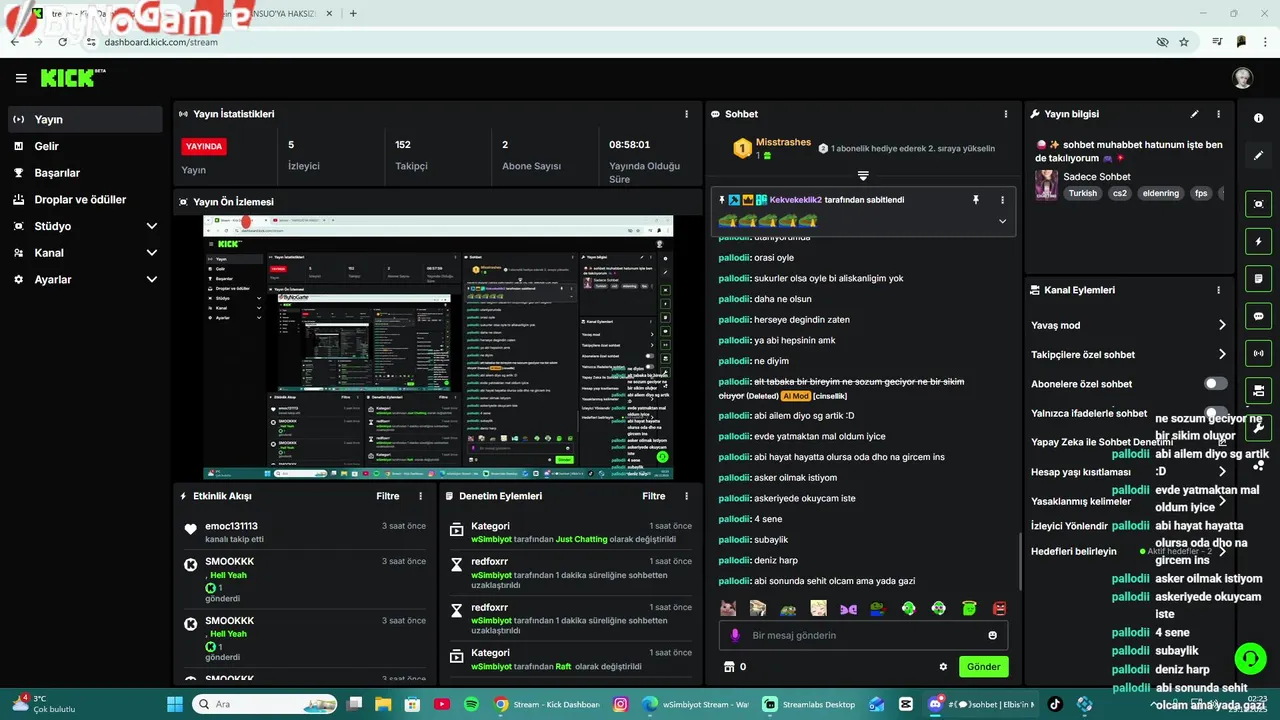Open a new browser tab
1280x720 pixels.
pos(353,13)
